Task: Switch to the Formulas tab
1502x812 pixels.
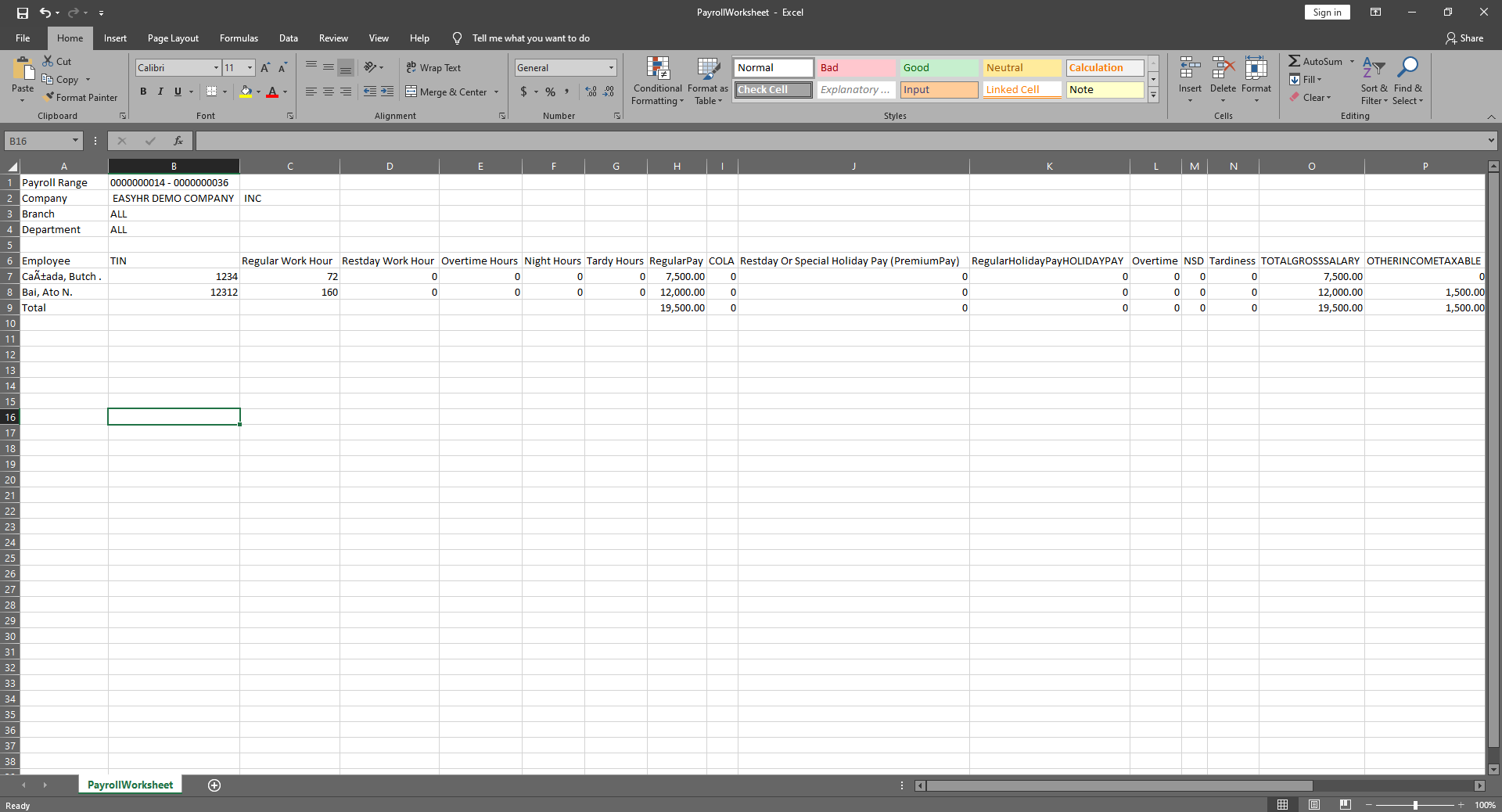Action: (239, 38)
